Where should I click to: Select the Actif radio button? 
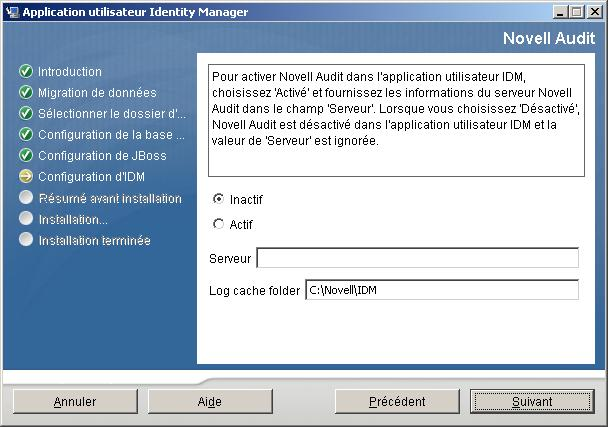click(x=219, y=224)
